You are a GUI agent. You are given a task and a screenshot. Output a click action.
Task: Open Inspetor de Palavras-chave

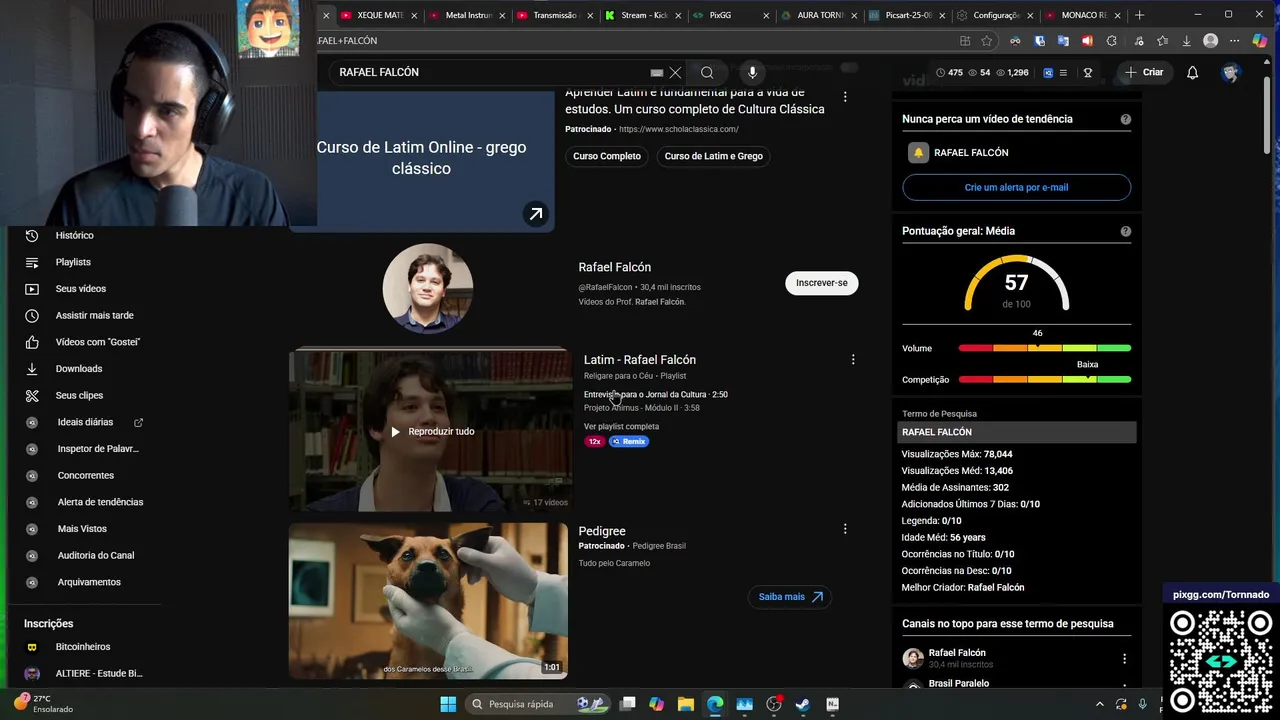[x=97, y=449]
